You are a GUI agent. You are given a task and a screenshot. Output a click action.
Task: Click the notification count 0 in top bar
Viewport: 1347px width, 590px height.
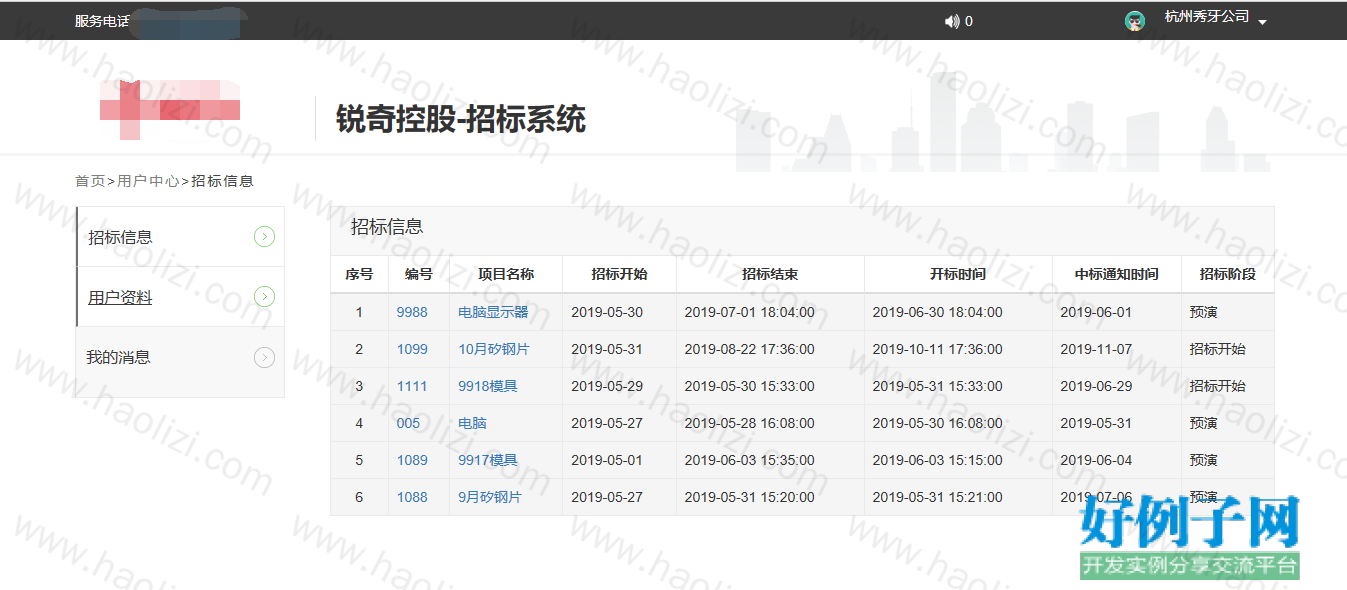969,21
